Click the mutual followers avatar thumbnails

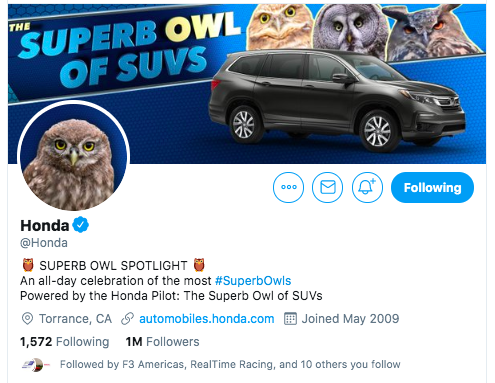36,365
